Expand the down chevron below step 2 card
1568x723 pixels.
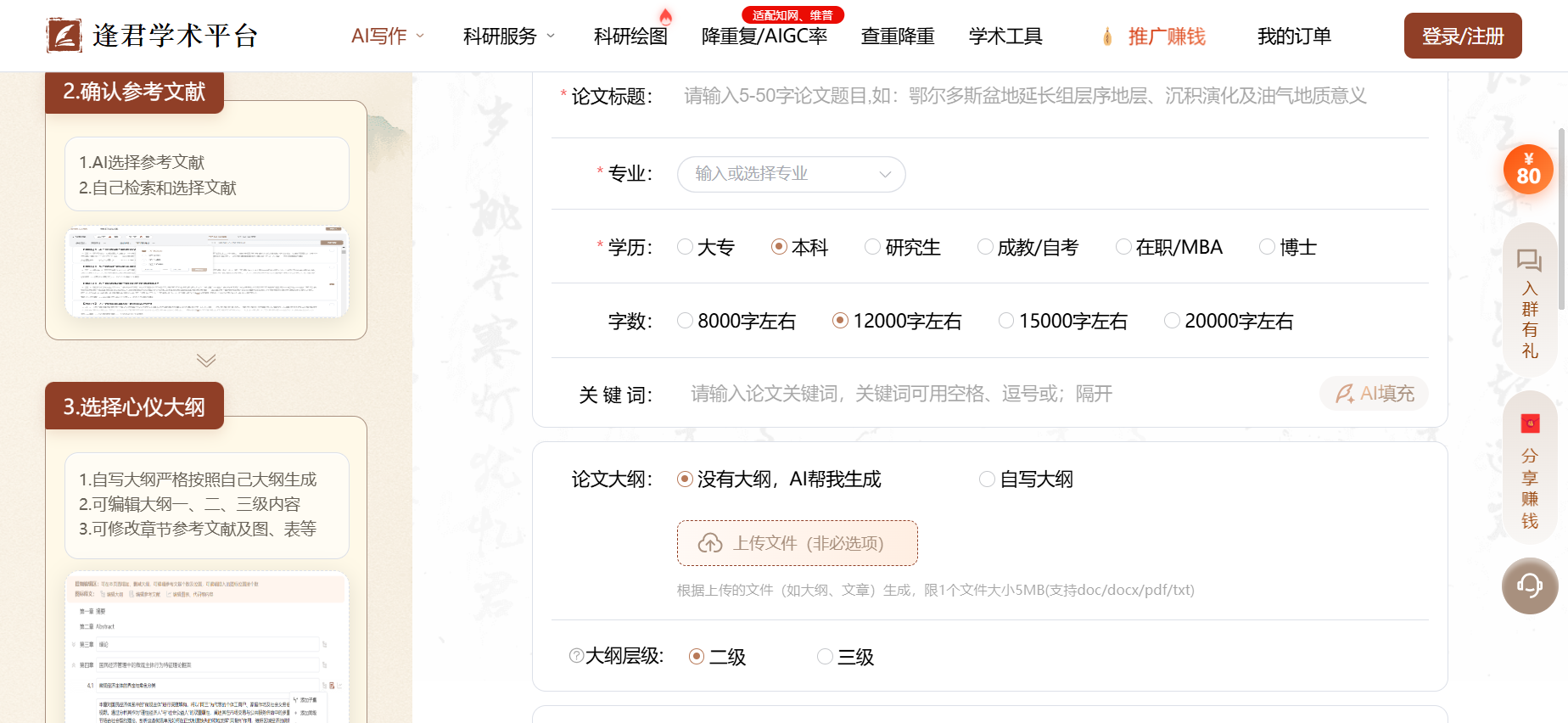[206, 360]
